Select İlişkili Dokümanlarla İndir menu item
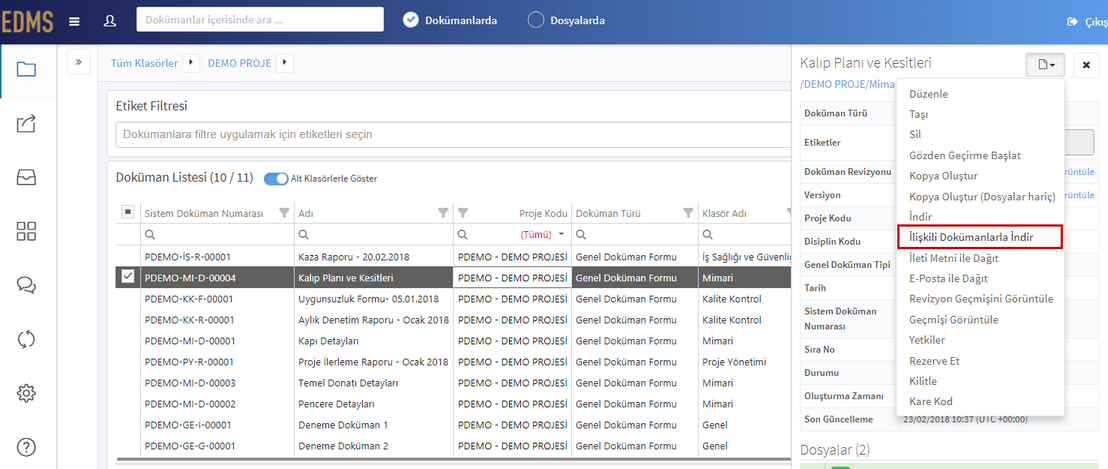Image resolution: width=1108 pixels, height=469 pixels. click(980, 237)
